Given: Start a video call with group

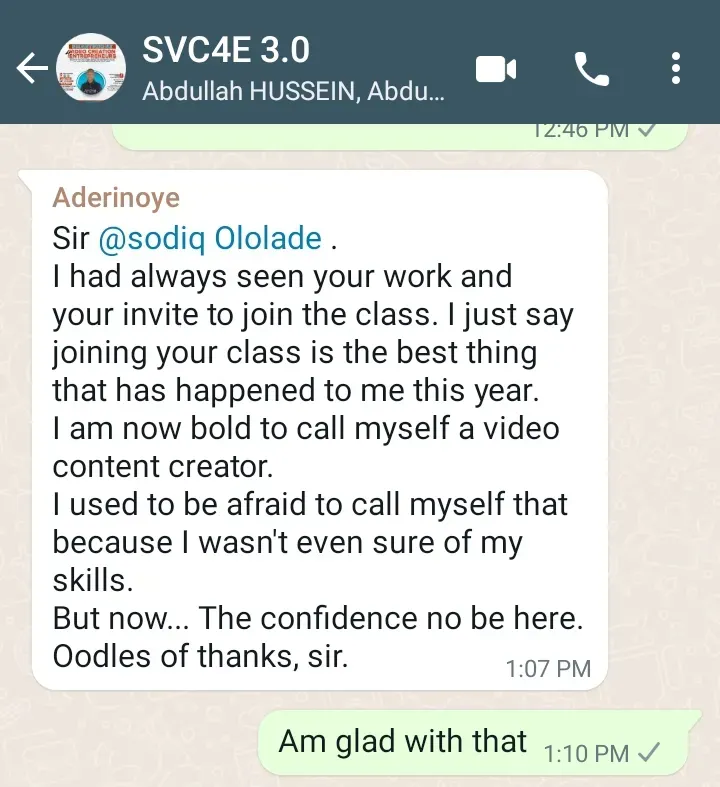Looking at the screenshot, I should pos(496,69).
